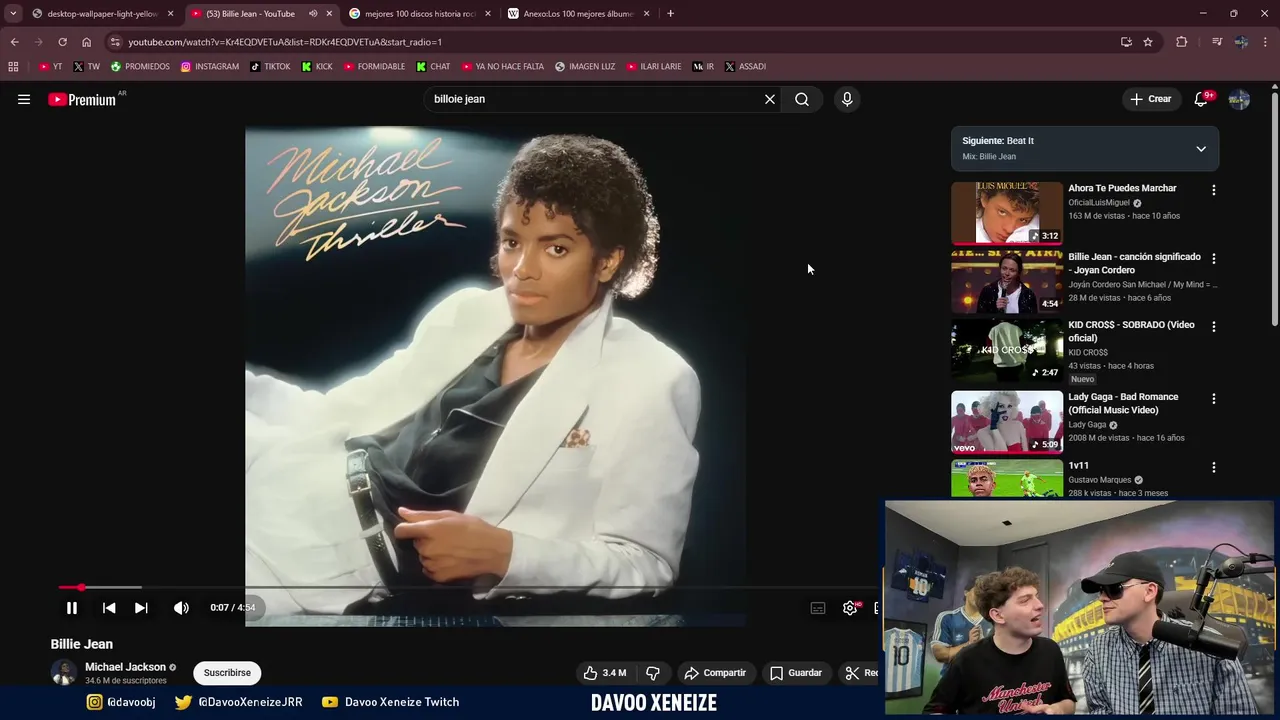The height and width of the screenshot is (720, 1280).
Task: Reload the page
Action: click(x=62, y=42)
